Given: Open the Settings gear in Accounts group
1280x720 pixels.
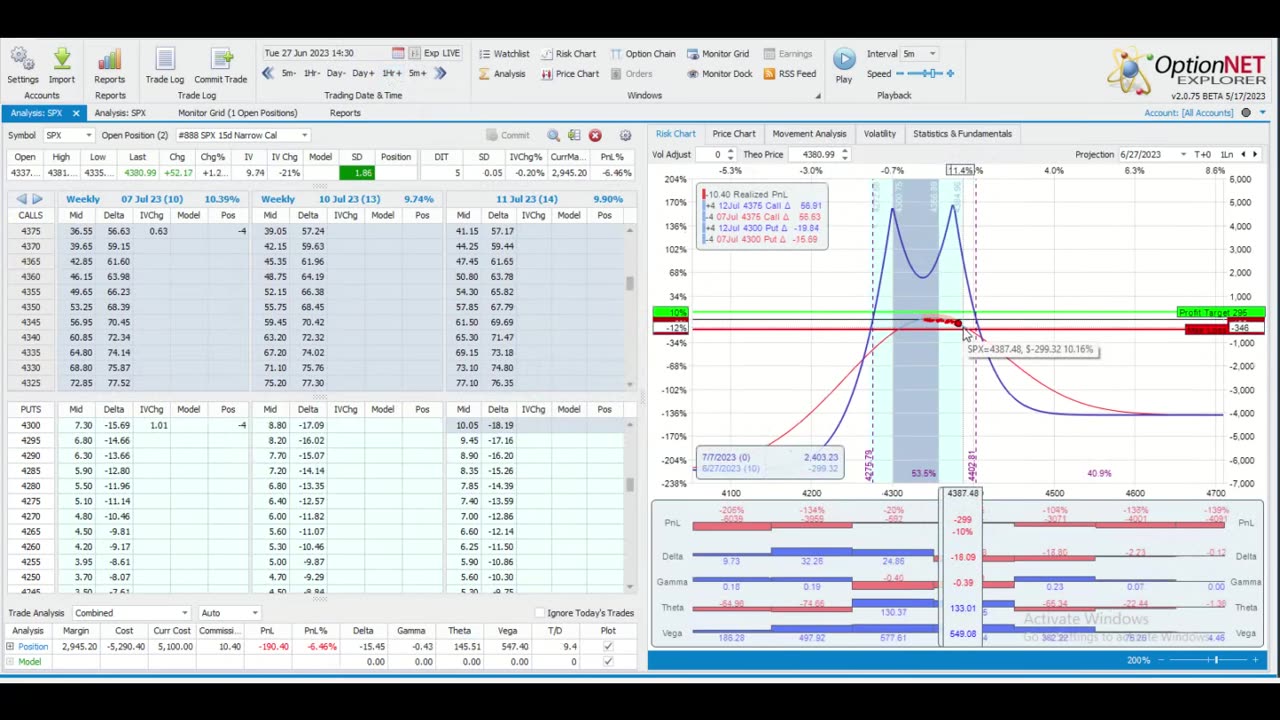Looking at the screenshot, I should point(22,60).
